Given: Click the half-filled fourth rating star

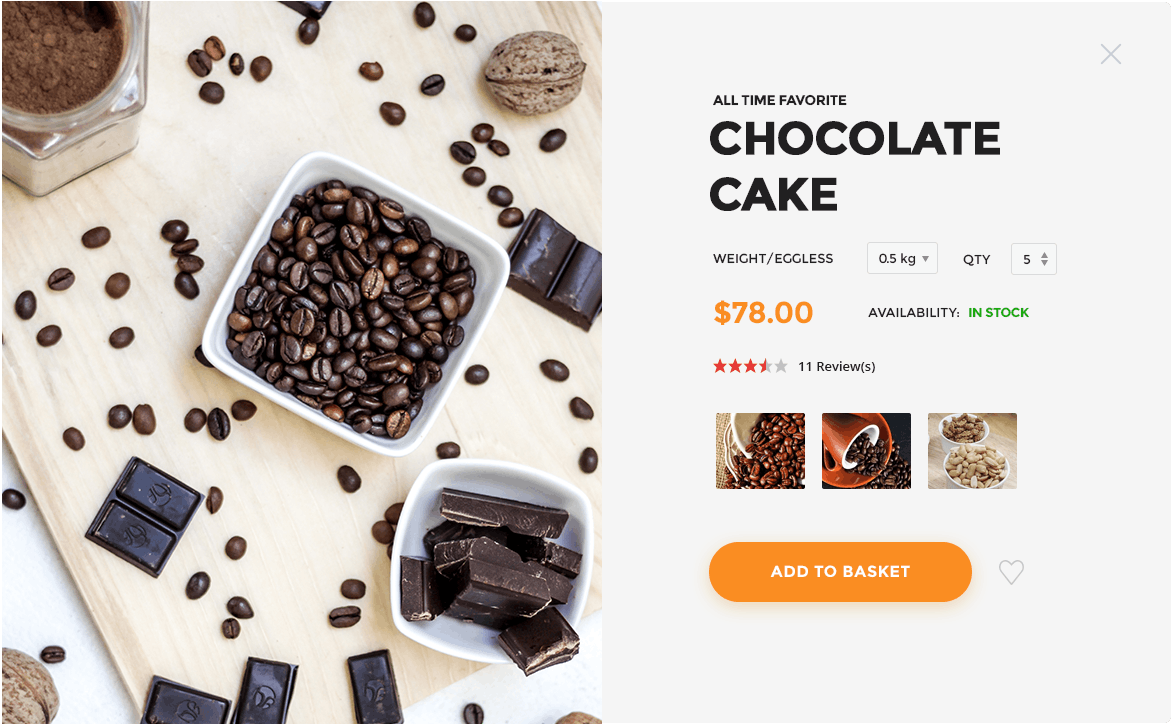Looking at the screenshot, I should click(765, 366).
